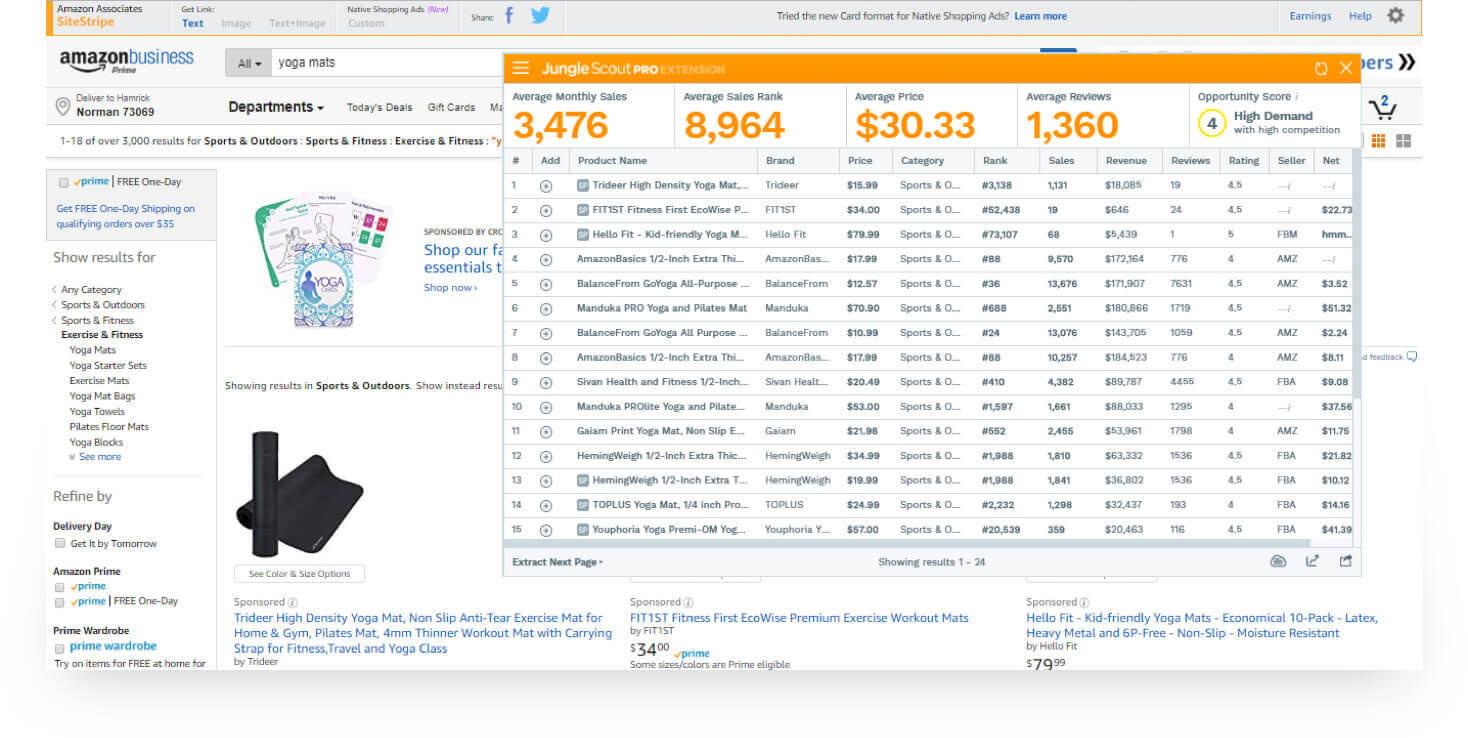Screen dimensions: 1468x738
Task: Open Today's Deals
Action: [x=380, y=108]
